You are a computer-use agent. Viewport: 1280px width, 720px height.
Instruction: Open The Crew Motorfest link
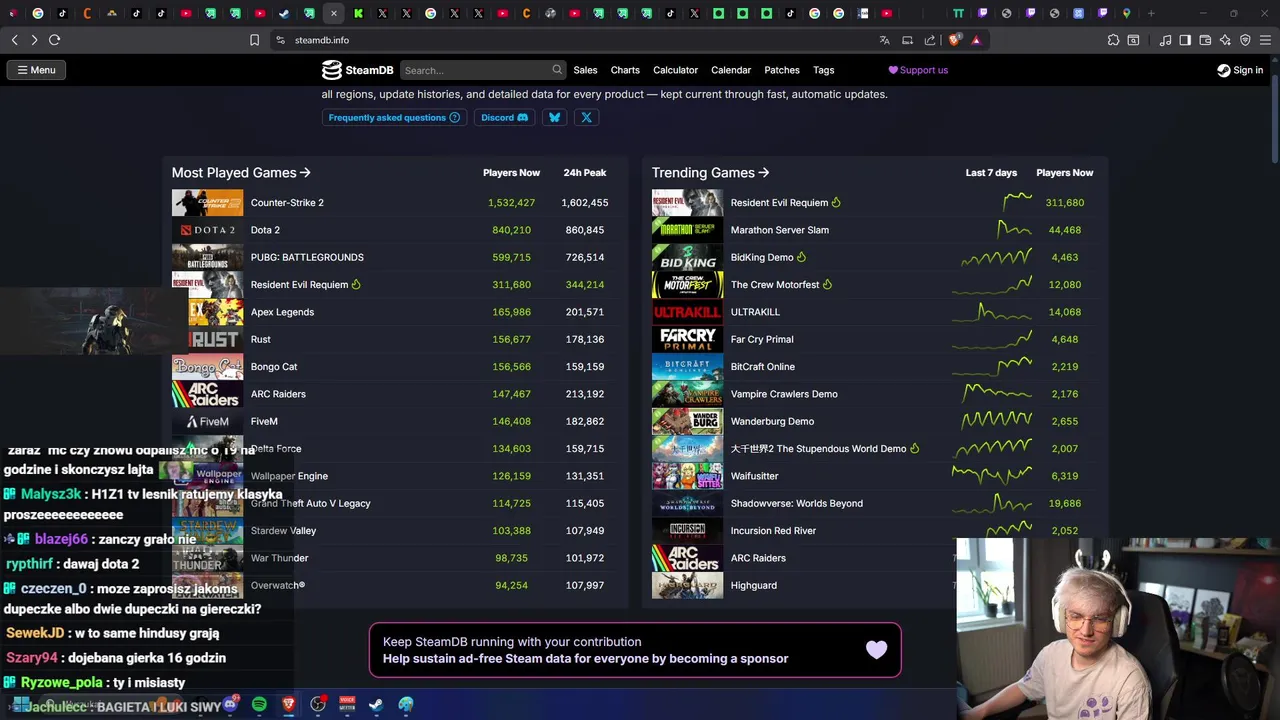(775, 285)
